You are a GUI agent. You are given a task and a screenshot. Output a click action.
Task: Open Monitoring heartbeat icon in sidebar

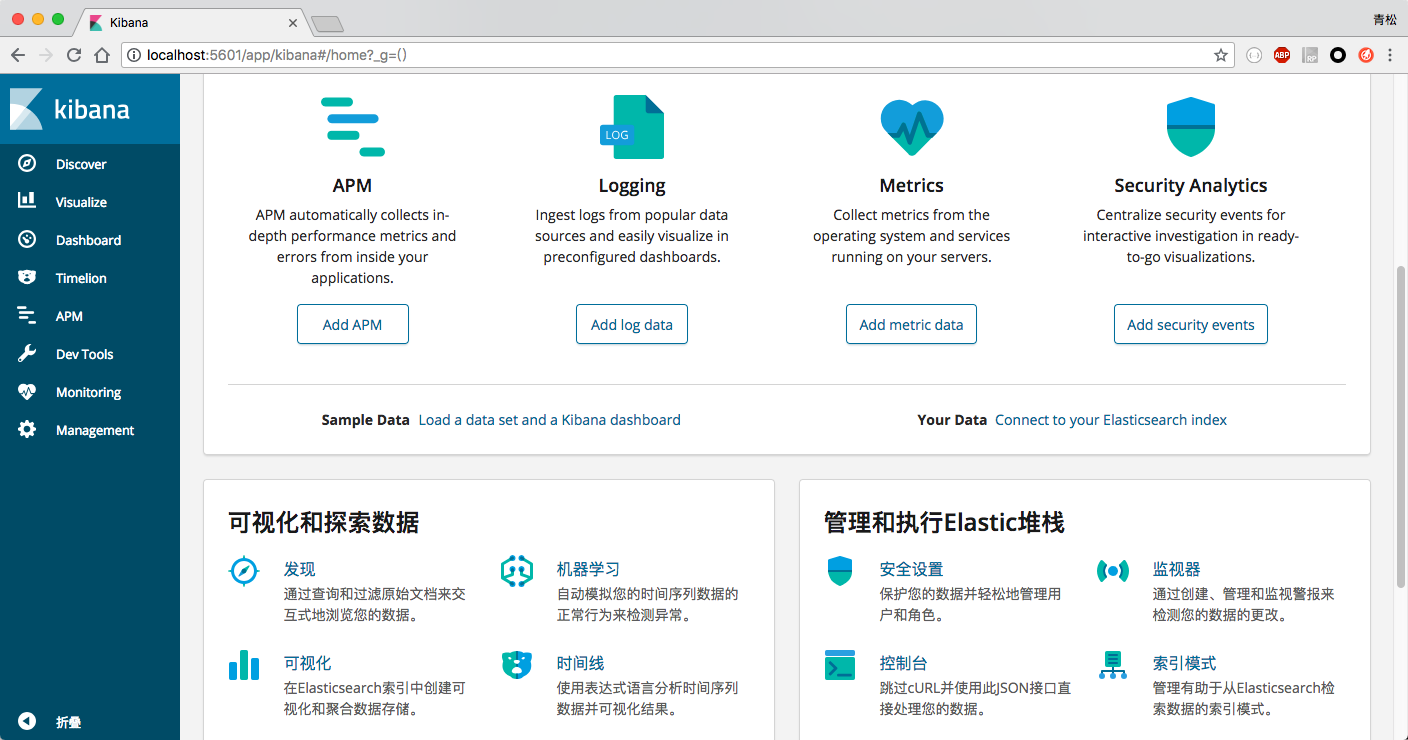click(x=27, y=392)
